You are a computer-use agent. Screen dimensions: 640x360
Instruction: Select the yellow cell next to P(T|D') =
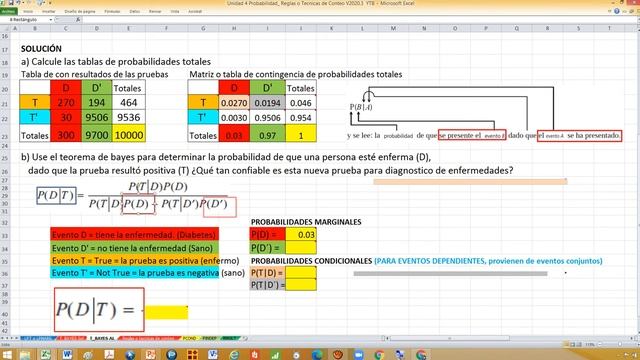301,284
